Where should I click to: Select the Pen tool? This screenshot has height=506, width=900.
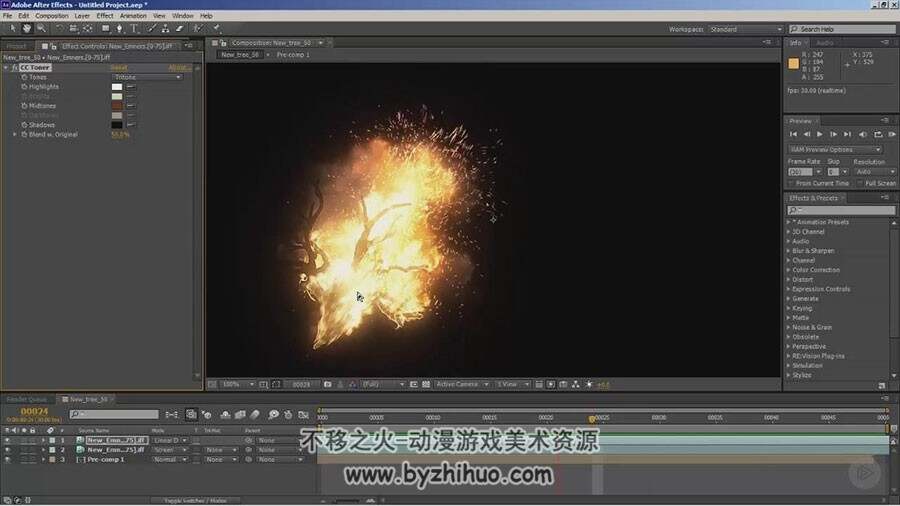(119, 28)
